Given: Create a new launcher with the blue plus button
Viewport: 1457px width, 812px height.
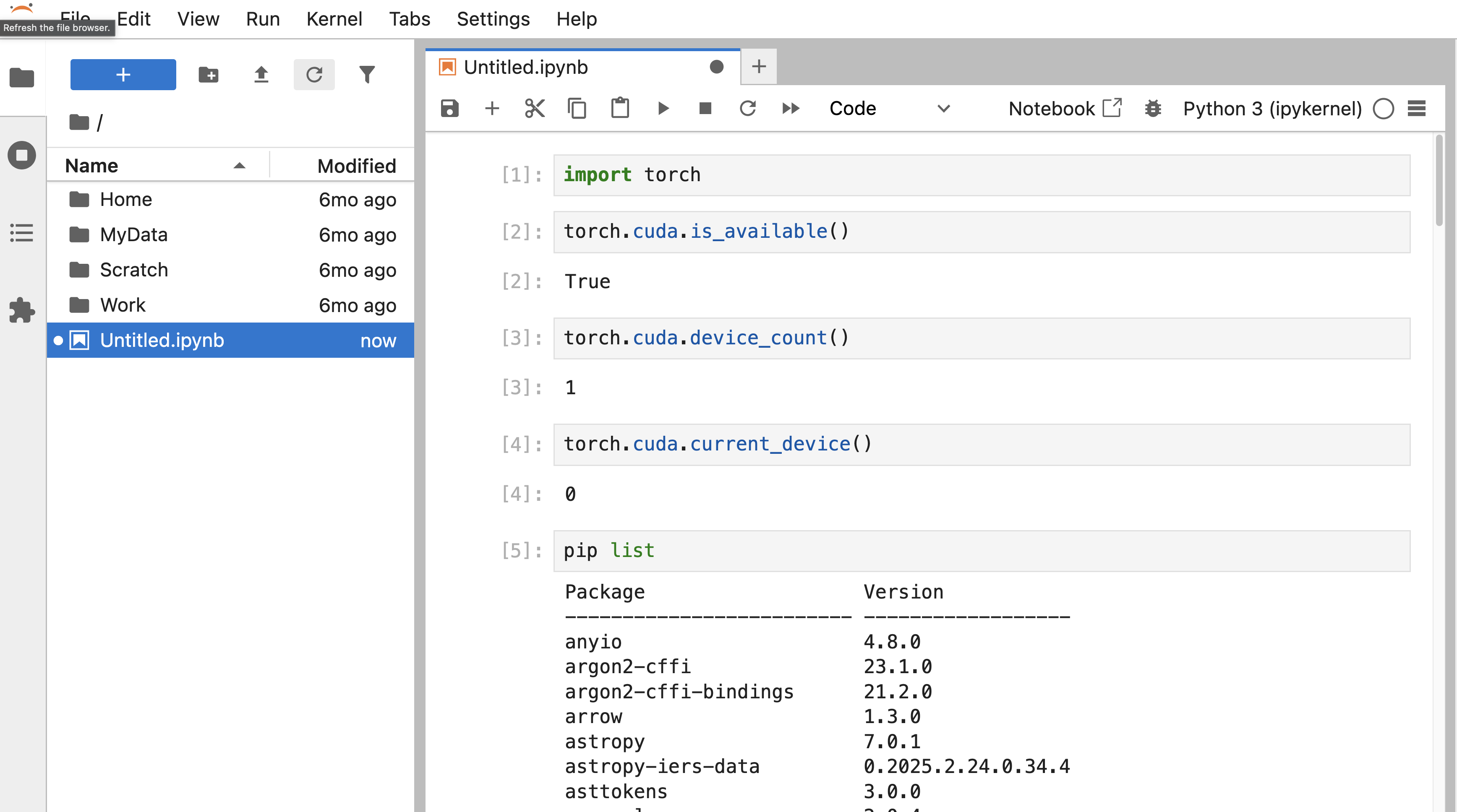Looking at the screenshot, I should (x=123, y=74).
